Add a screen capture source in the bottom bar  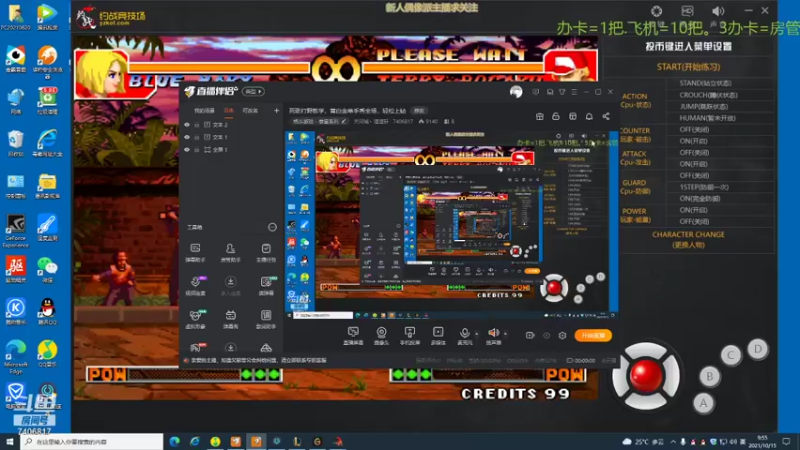point(353,336)
